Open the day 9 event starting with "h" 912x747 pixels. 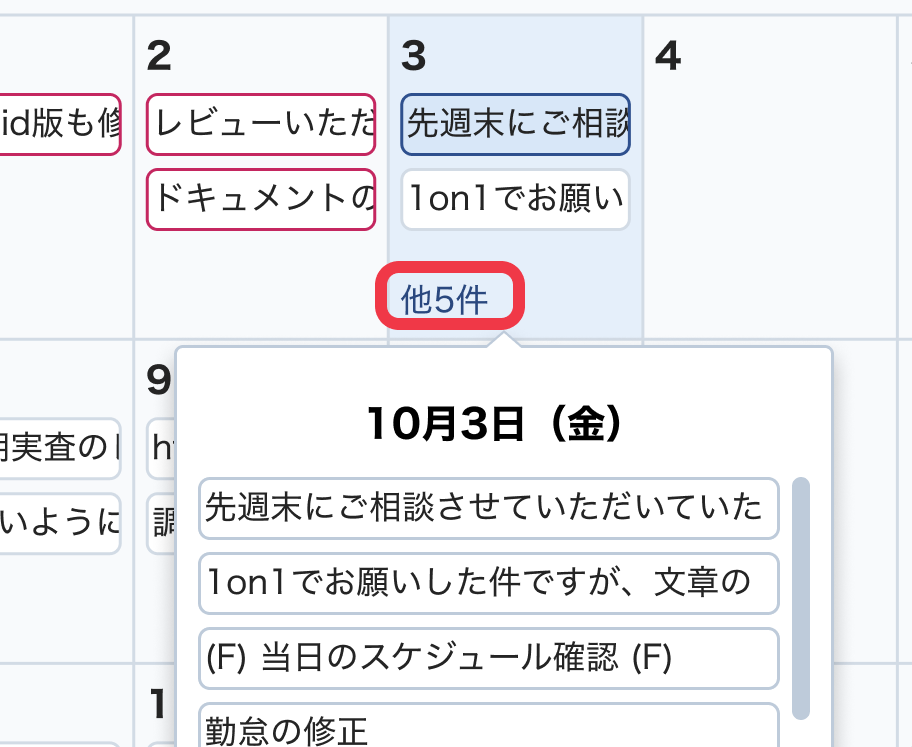coord(161,448)
